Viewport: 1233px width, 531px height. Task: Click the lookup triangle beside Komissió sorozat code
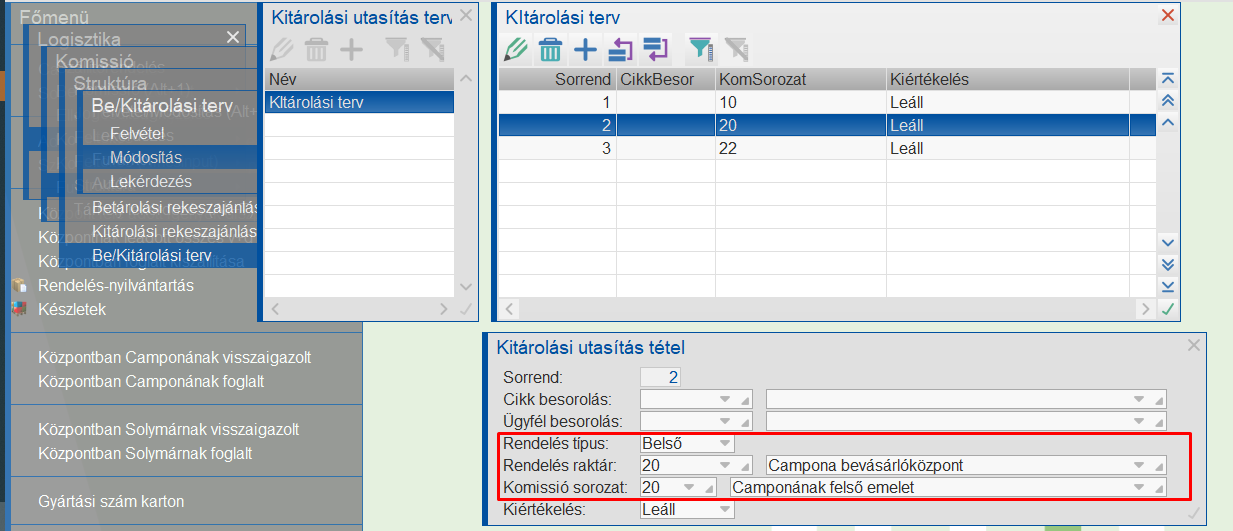tap(709, 488)
